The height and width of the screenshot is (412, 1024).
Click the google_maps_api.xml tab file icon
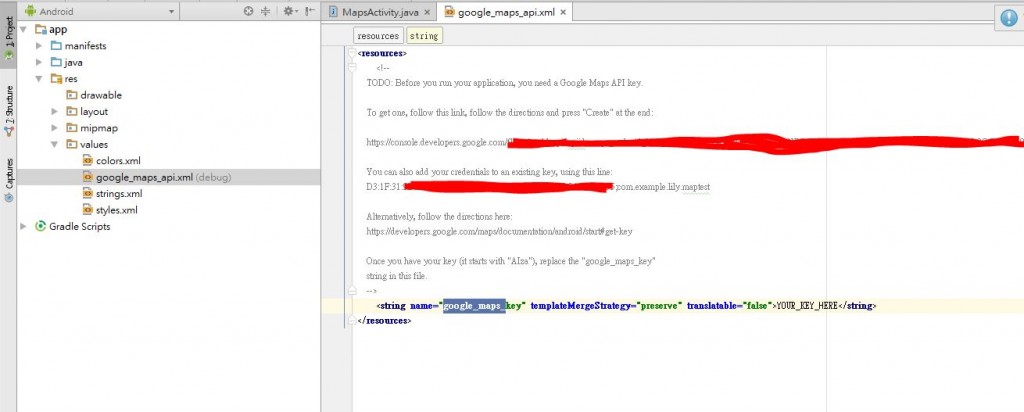tap(449, 12)
